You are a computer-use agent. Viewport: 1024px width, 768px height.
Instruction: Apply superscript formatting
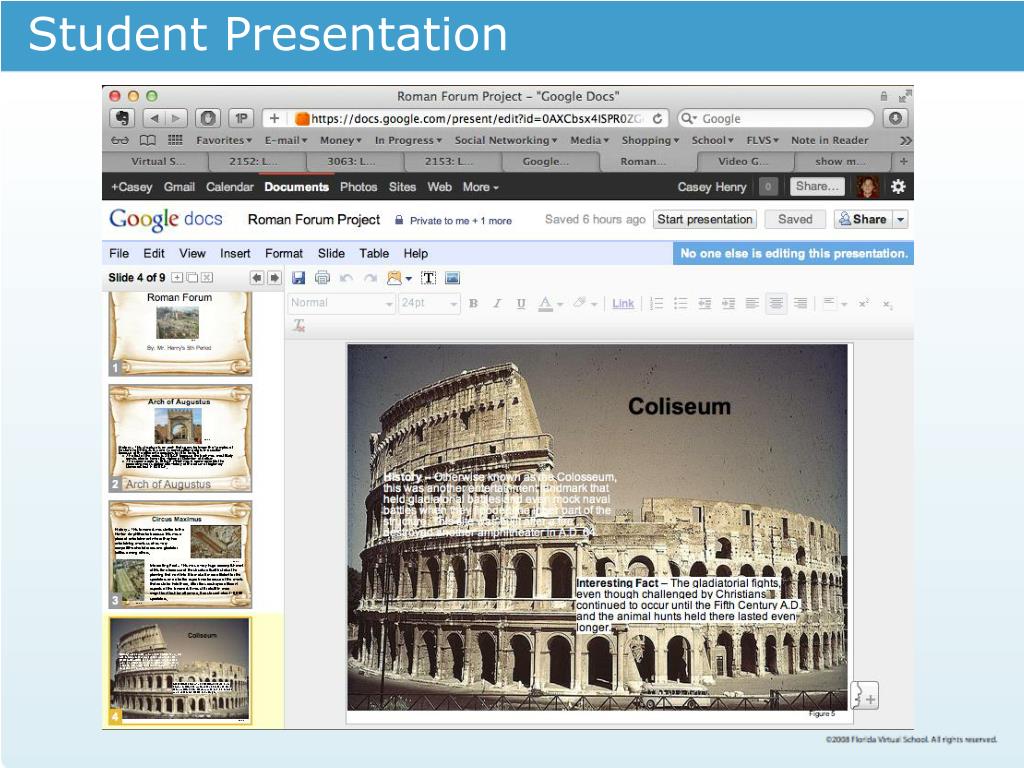863,303
